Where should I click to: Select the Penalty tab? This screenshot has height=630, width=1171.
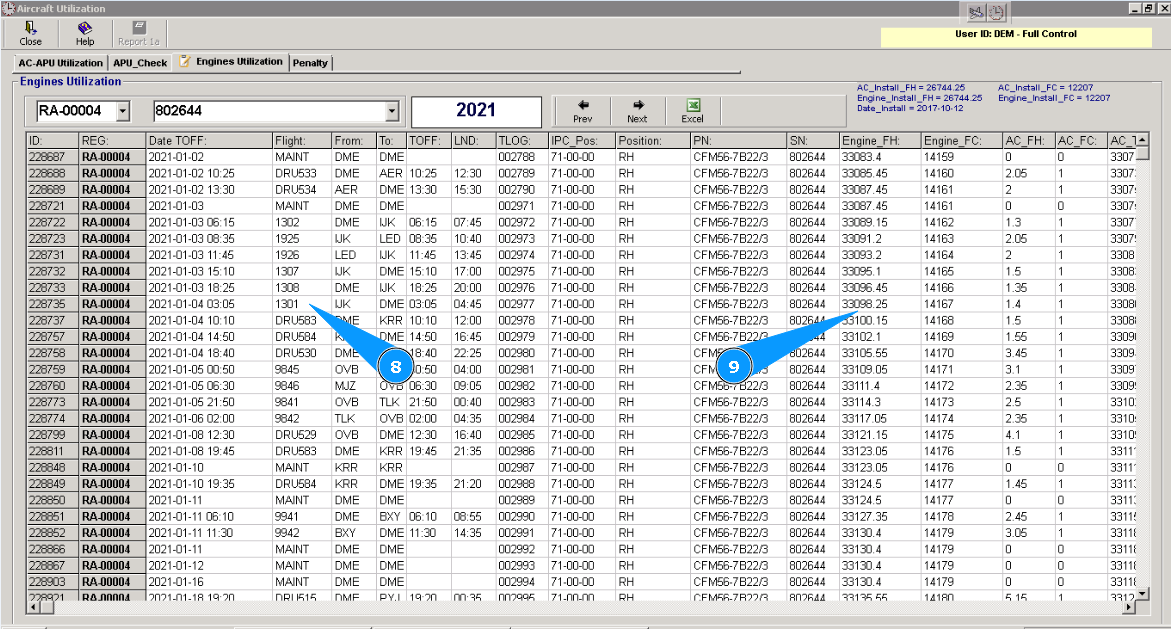click(310, 63)
